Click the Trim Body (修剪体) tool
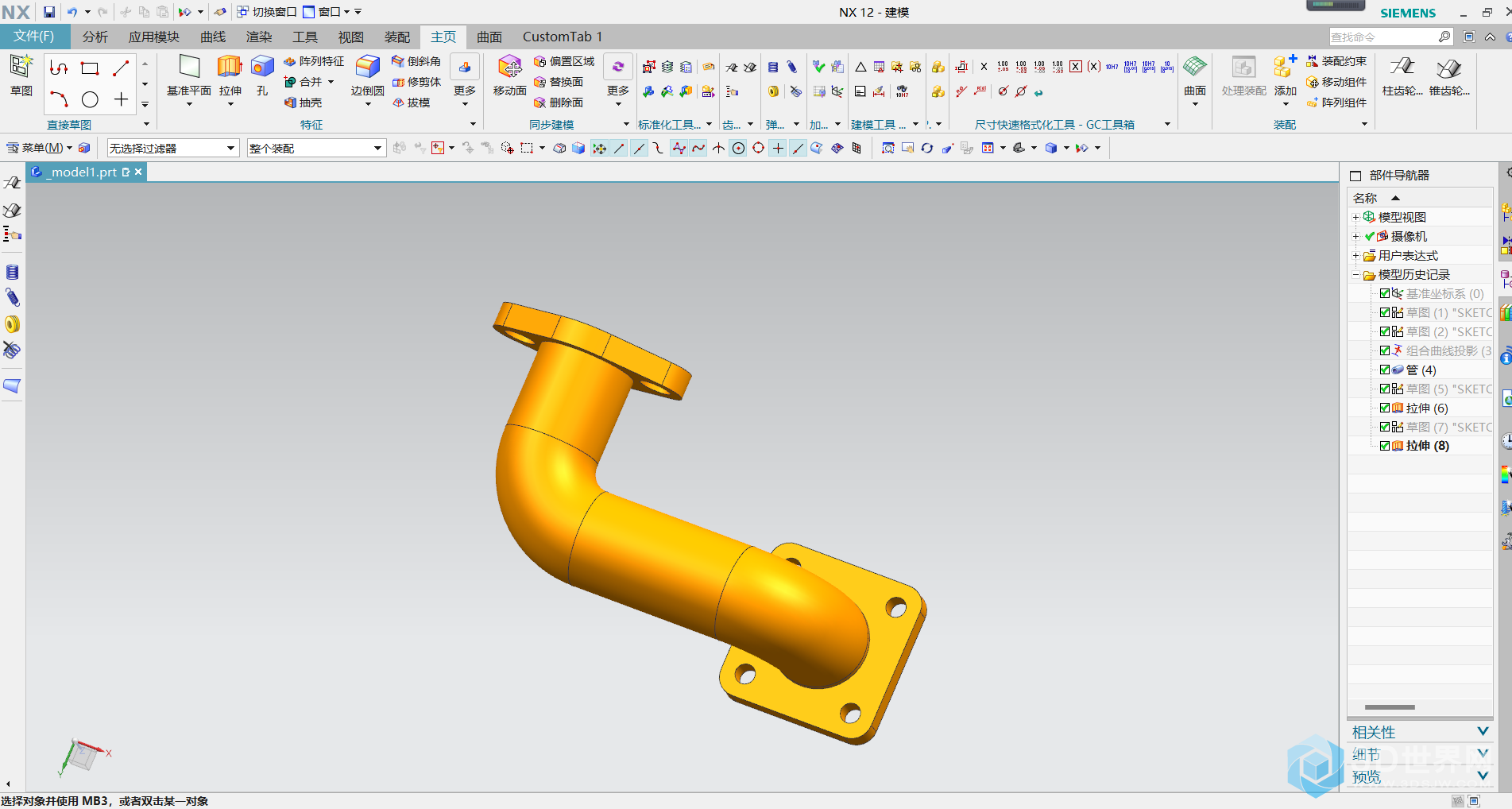The width and height of the screenshot is (1512, 809). (x=416, y=82)
